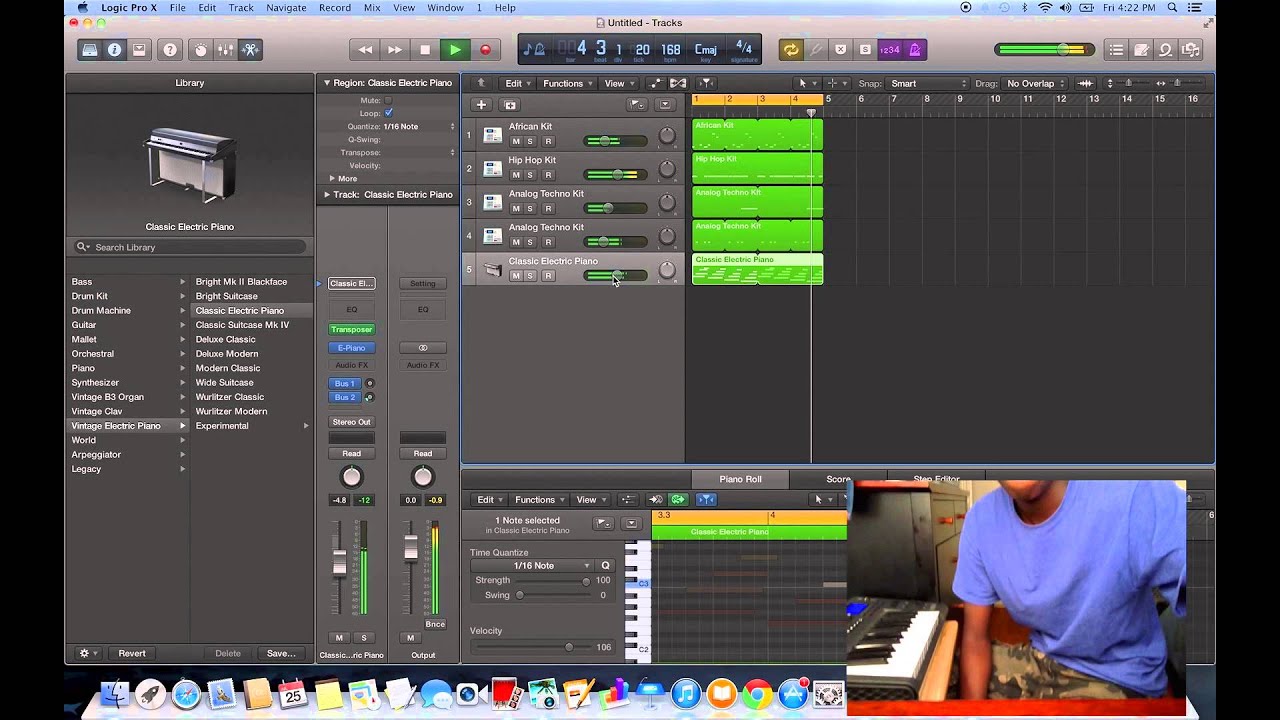This screenshot has width=1280, height=720.
Task: Select Synthesizer category in the Library
Action: click(x=95, y=383)
